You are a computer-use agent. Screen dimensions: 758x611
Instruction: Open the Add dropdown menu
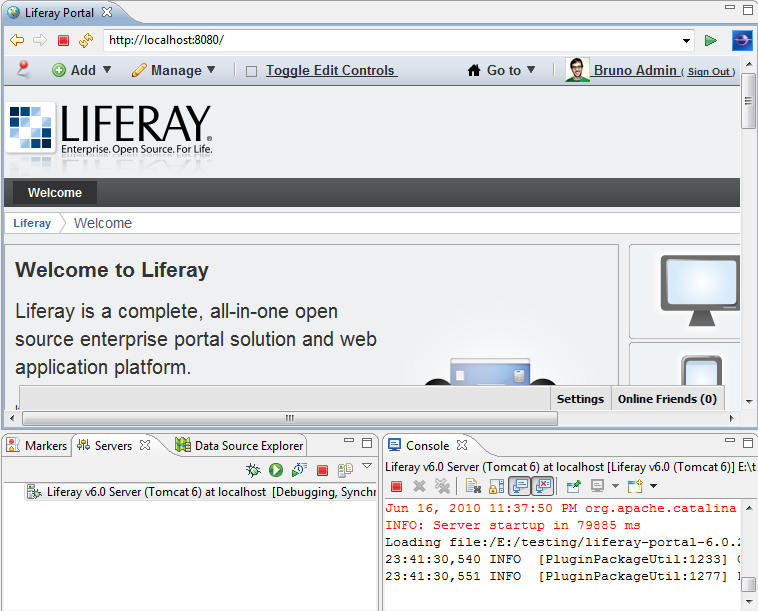tap(82, 70)
